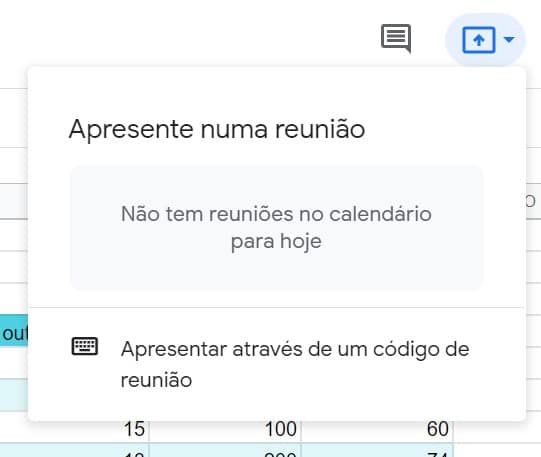Image resolution: width=541 pixels, height=457 pixels.
Task: Select the cut-off cell below 15
Action: (75, 450)
